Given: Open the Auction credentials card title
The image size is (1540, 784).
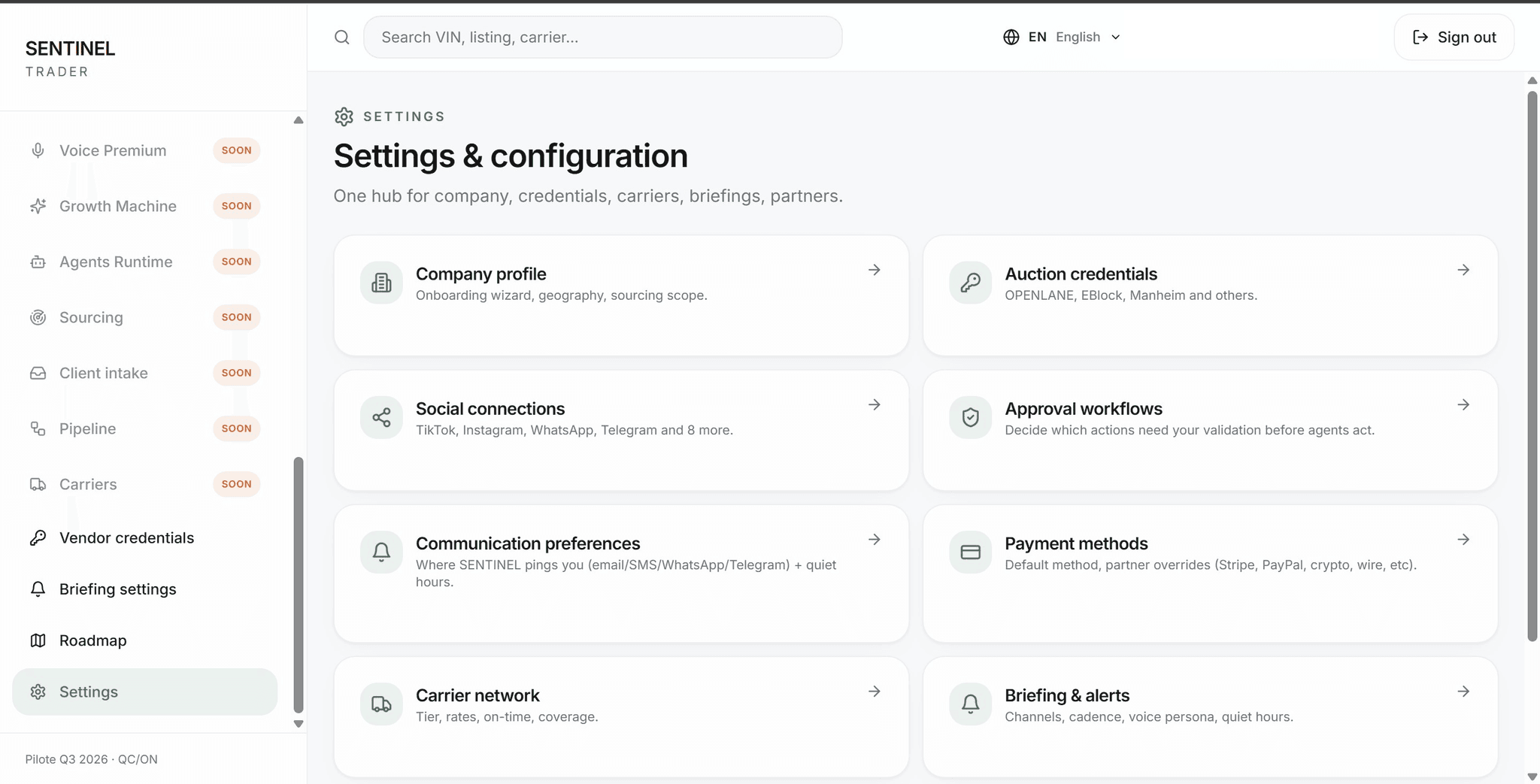Looking at the screenshot, I should (x=1081, y=274).
